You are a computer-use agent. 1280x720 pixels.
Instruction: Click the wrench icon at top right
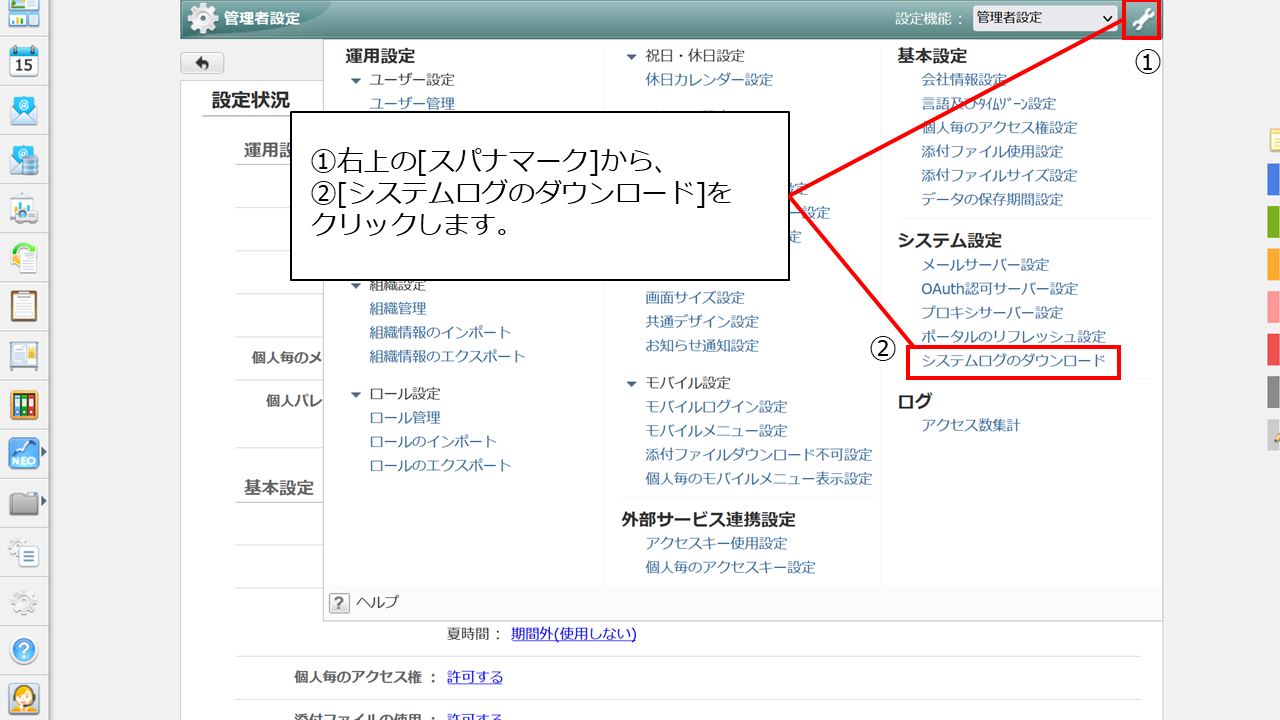point(1143,19)
